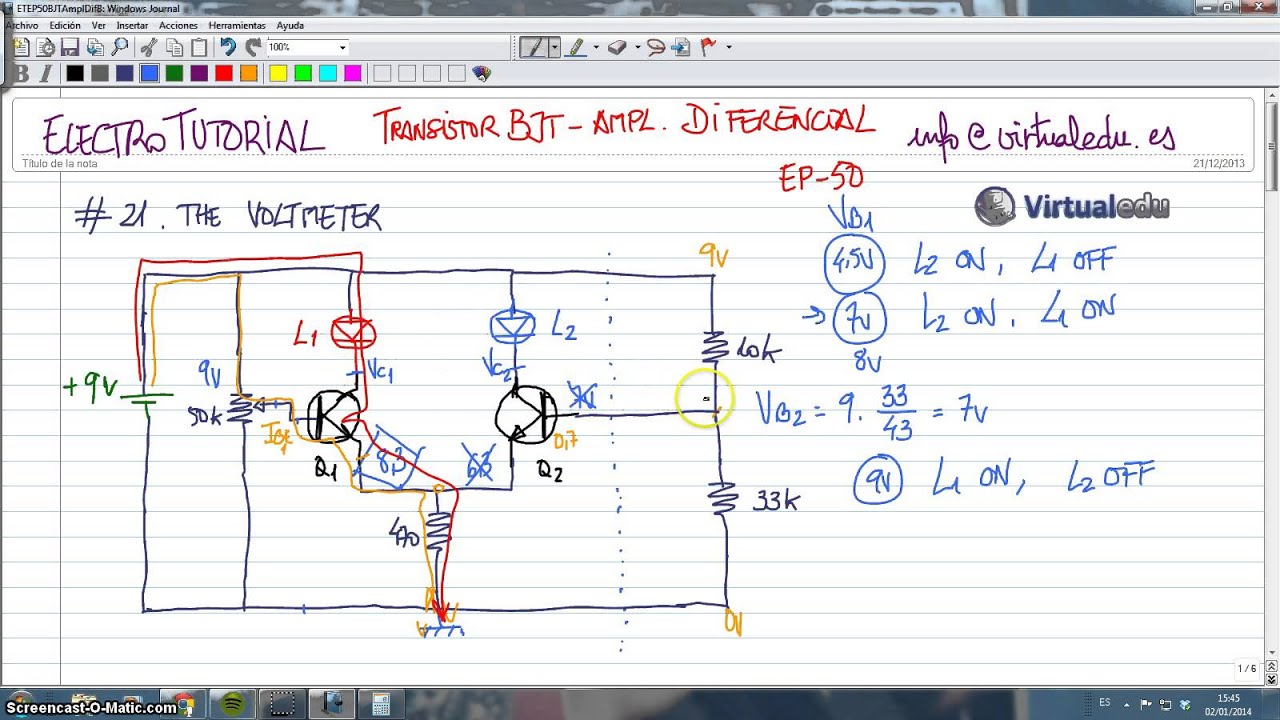
Task: Click the insert/remove space tool
Action: (681, 47)
